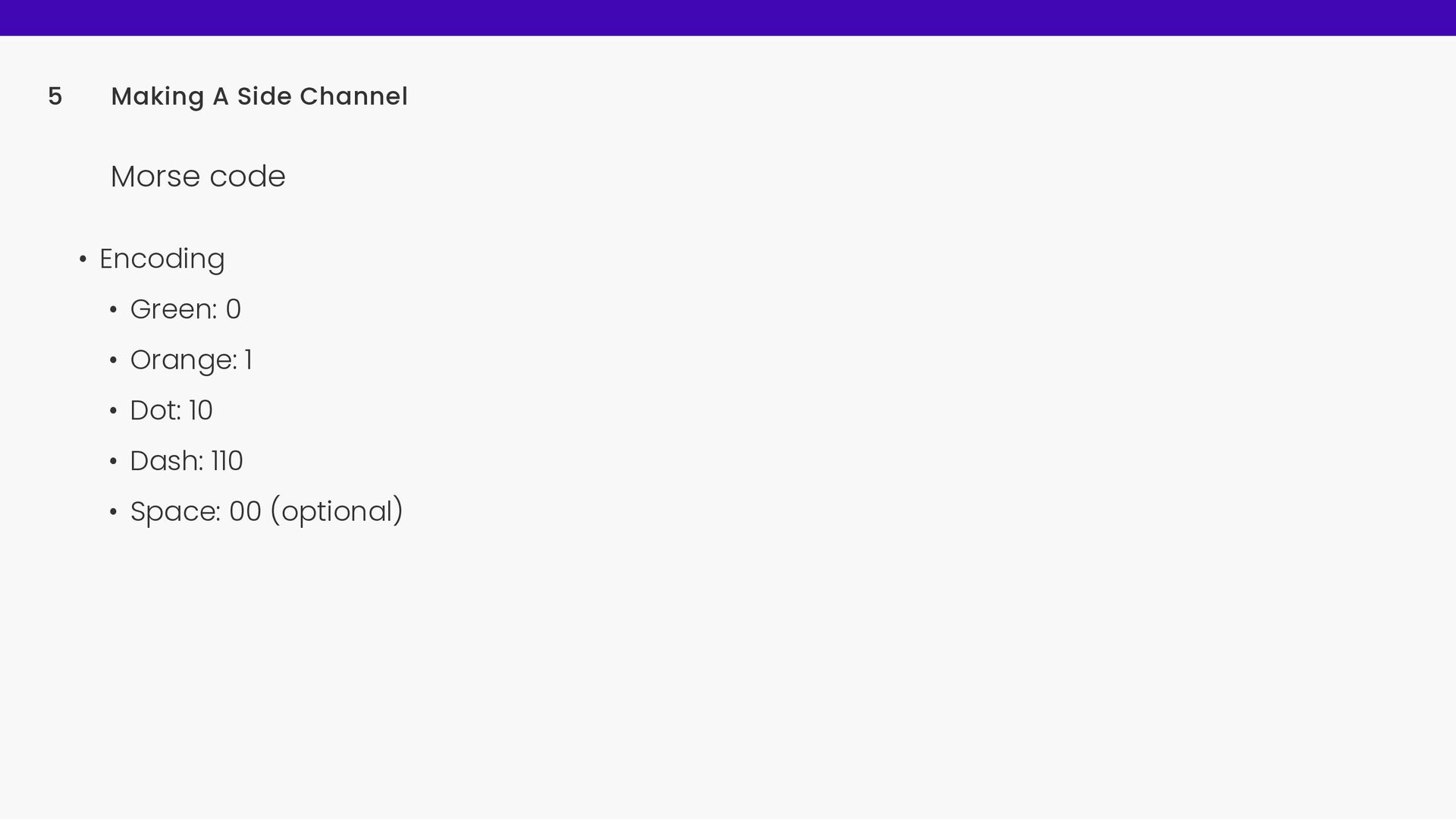
Task: Click the slide number 5
Action: [x=55, y=96]
